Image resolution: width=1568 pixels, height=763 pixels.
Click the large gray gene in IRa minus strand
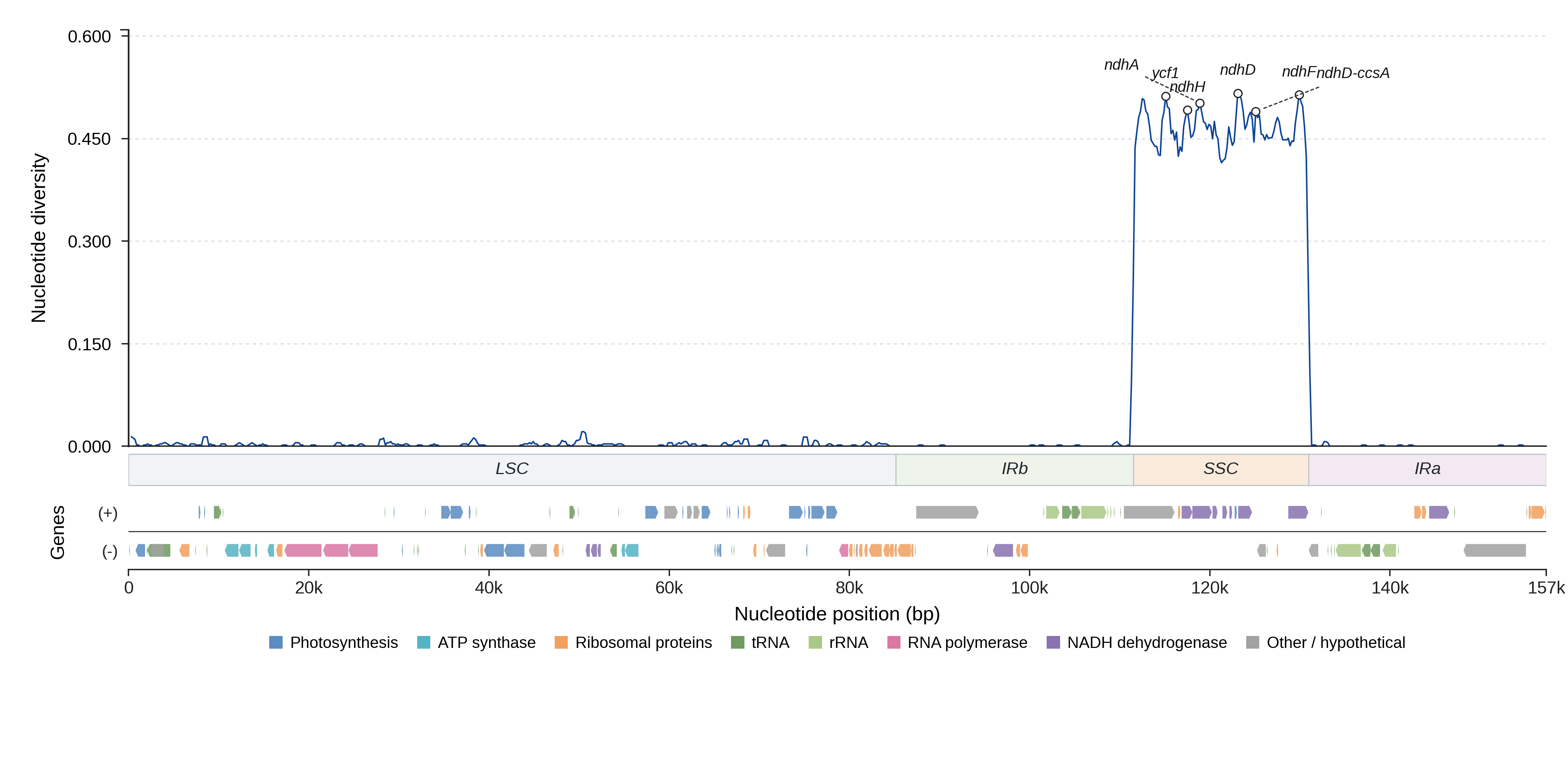click(x=1494, y=551)
